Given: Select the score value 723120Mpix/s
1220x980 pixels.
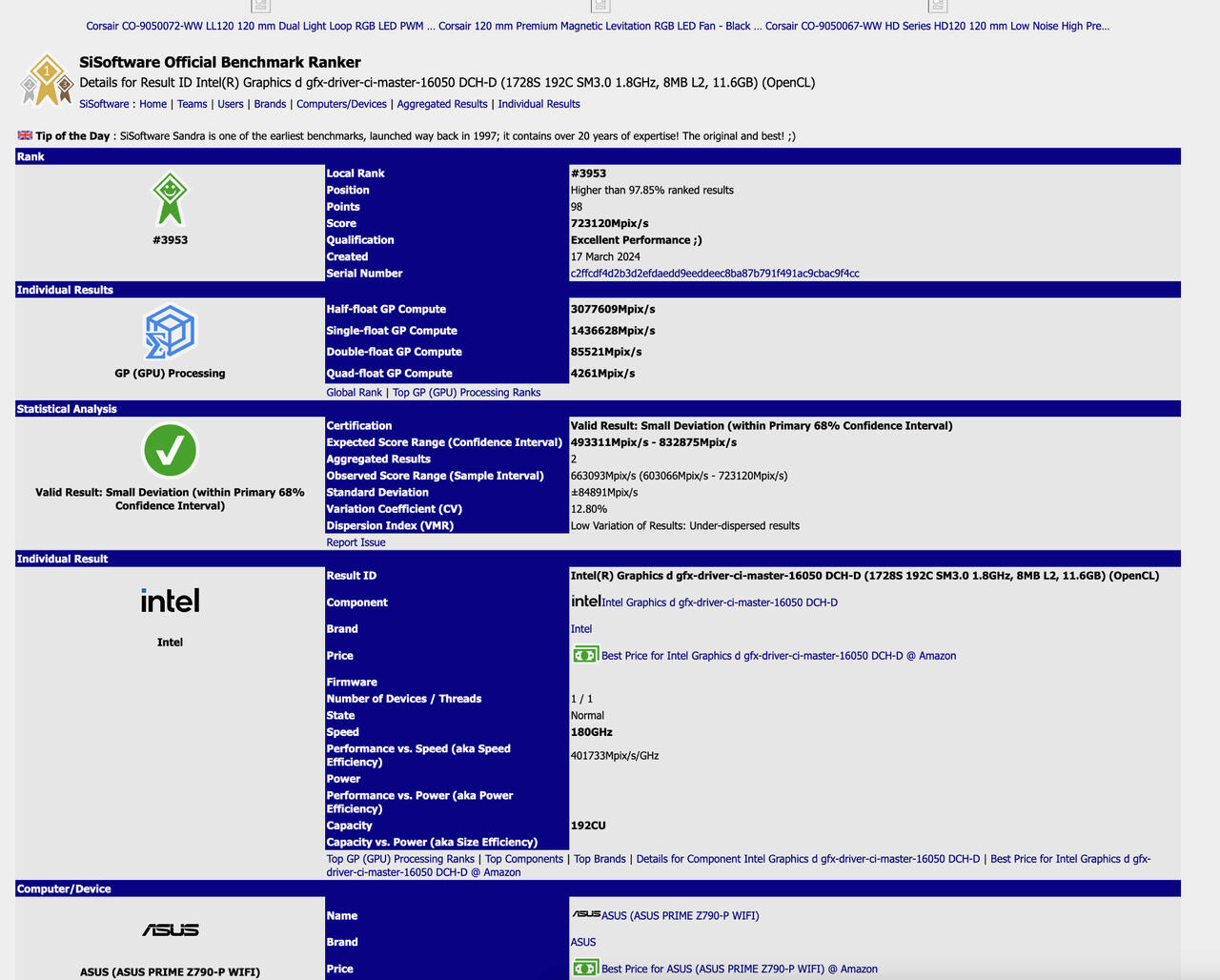Looking at the screenshot, I should (609, 223).
